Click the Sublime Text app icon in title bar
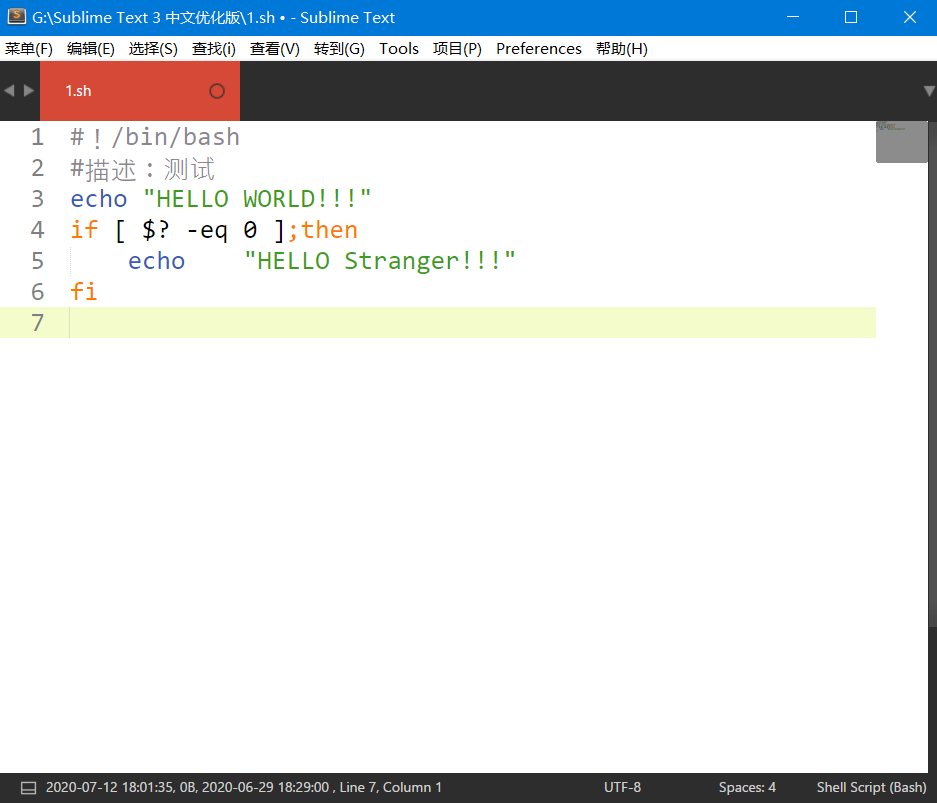This screenshot has width=937, height=803. click(x=16, y=17)
